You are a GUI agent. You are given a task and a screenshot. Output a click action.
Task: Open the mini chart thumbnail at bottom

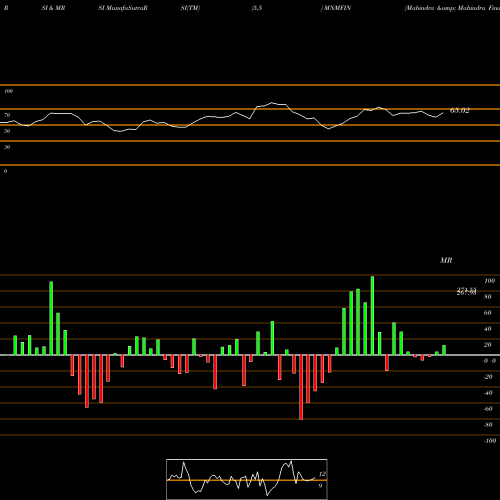(247, 479)
